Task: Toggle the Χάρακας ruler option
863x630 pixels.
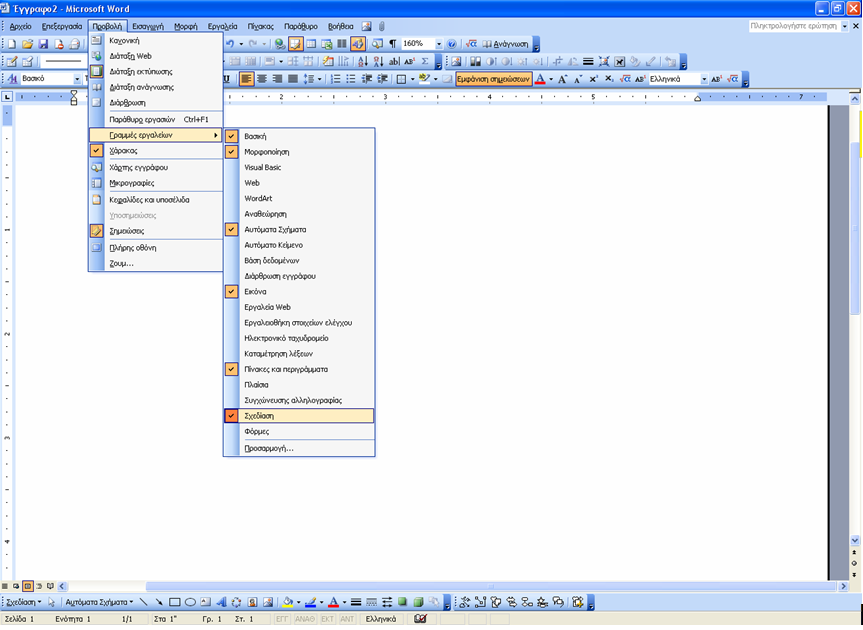Action: pos(156,150)
